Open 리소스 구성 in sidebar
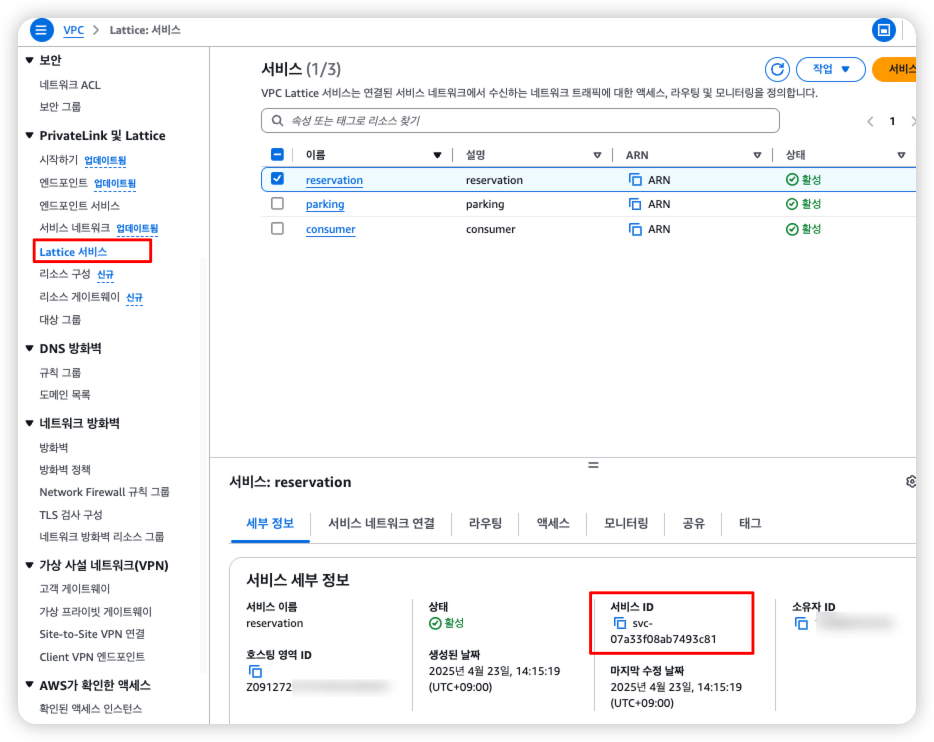Image resolution: width=934 pixels, height=742 pixels. point(64,274)
